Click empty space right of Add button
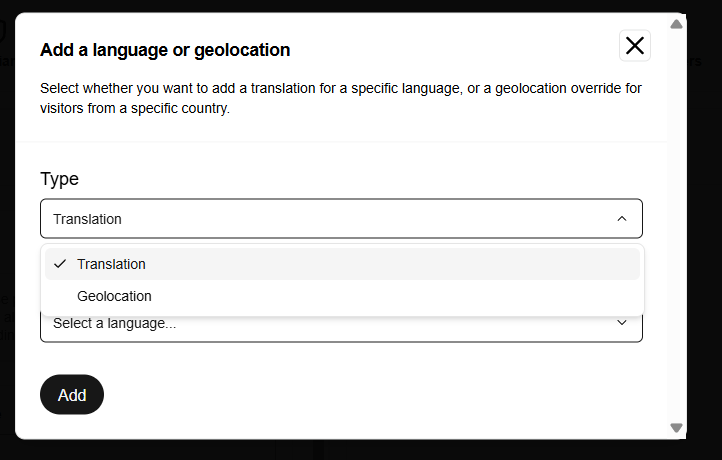 368,395
